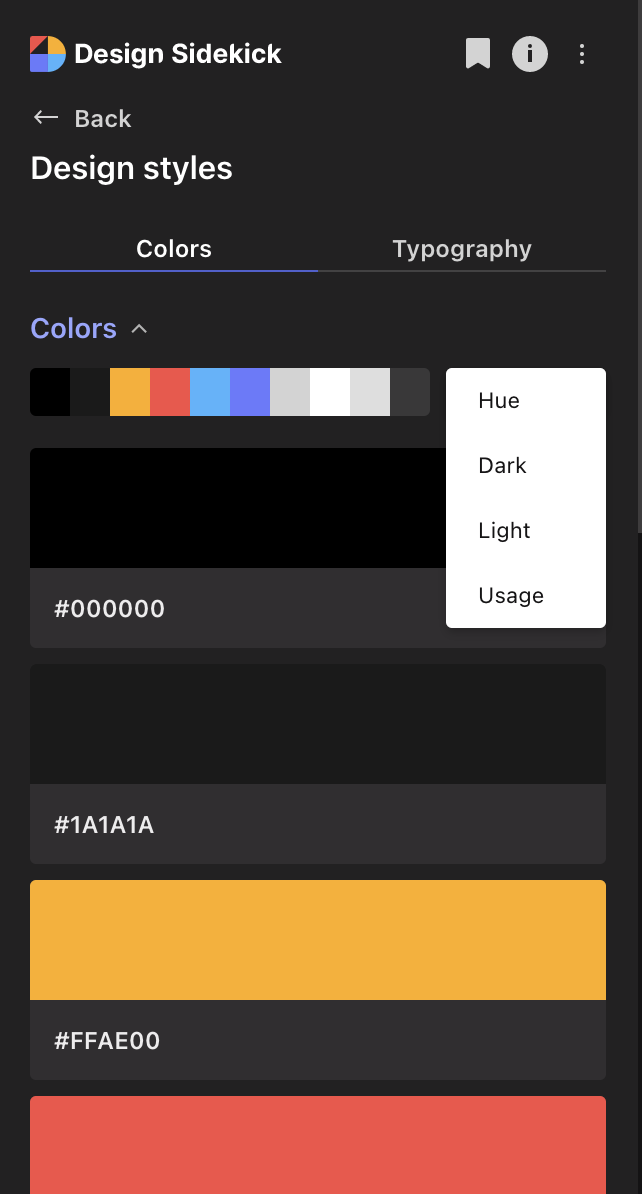Viewport: 642px width, 1194px height.
Task: Select the blue swatch in the palette strip
Action: (210, 392)
